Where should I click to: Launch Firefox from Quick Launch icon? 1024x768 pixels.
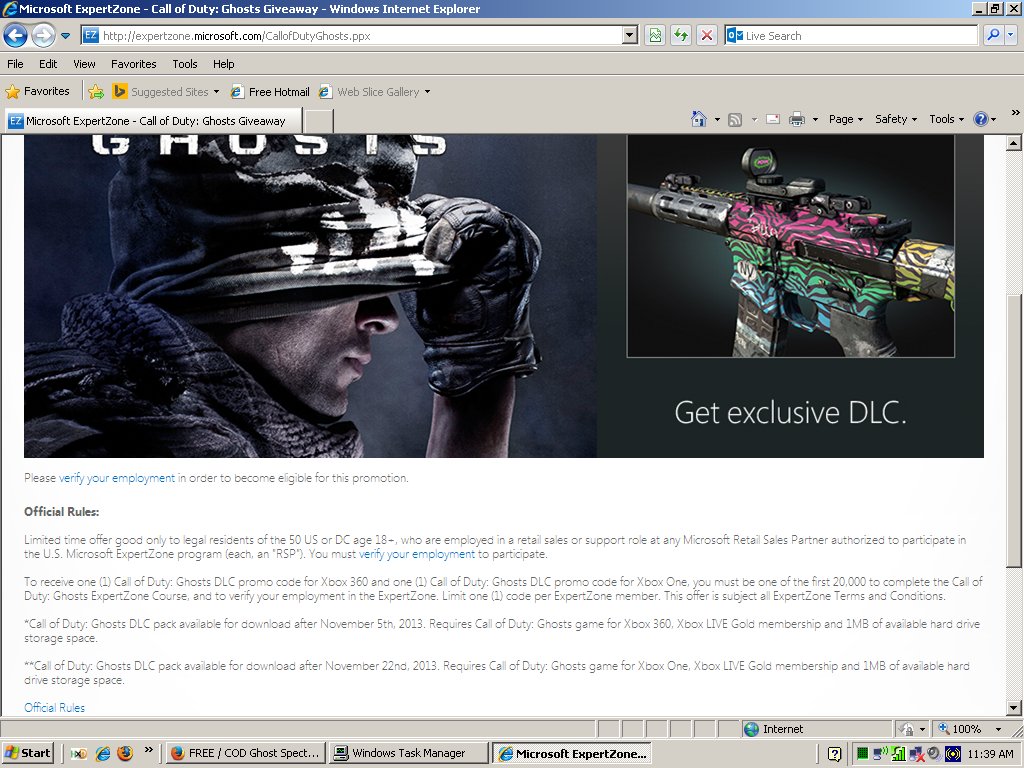point(125,753)
